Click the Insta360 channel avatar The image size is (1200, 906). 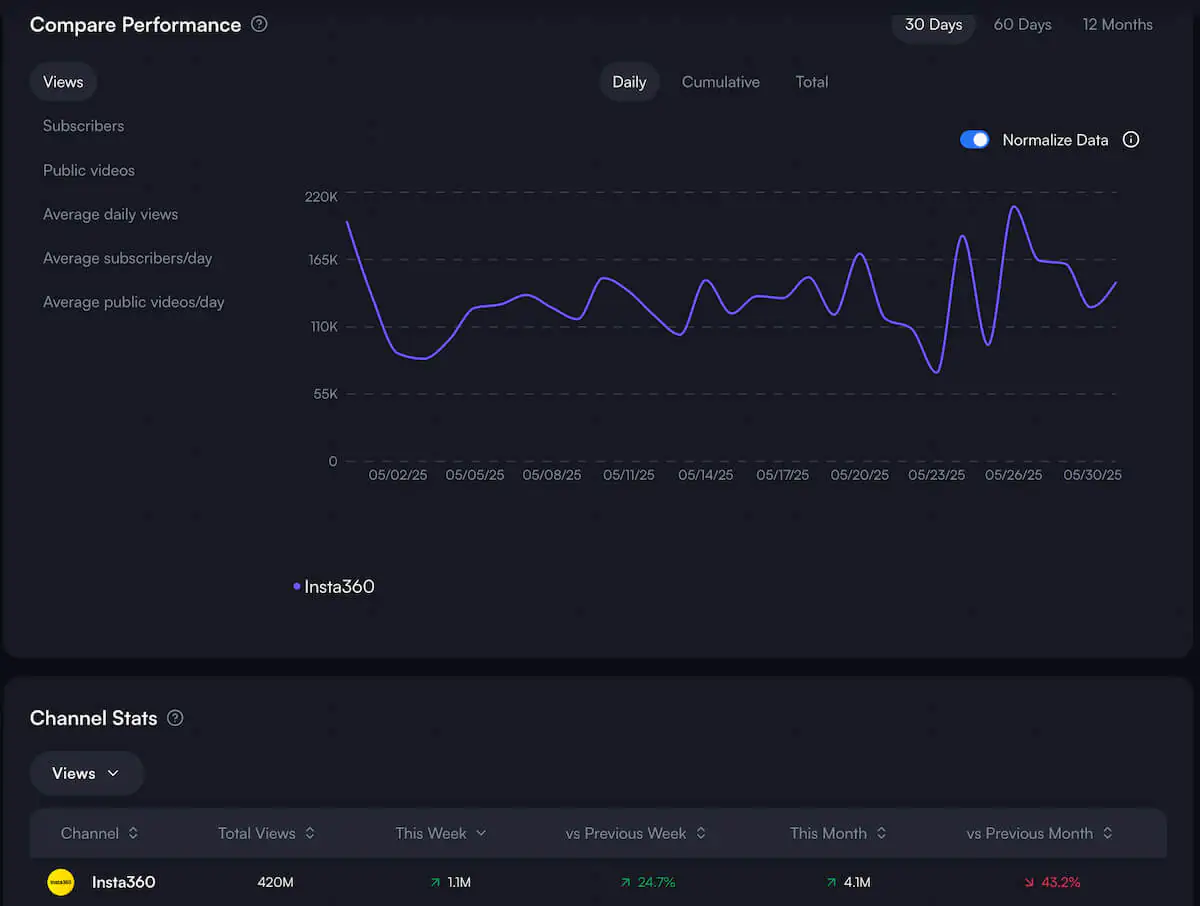(x=60, y=882)
